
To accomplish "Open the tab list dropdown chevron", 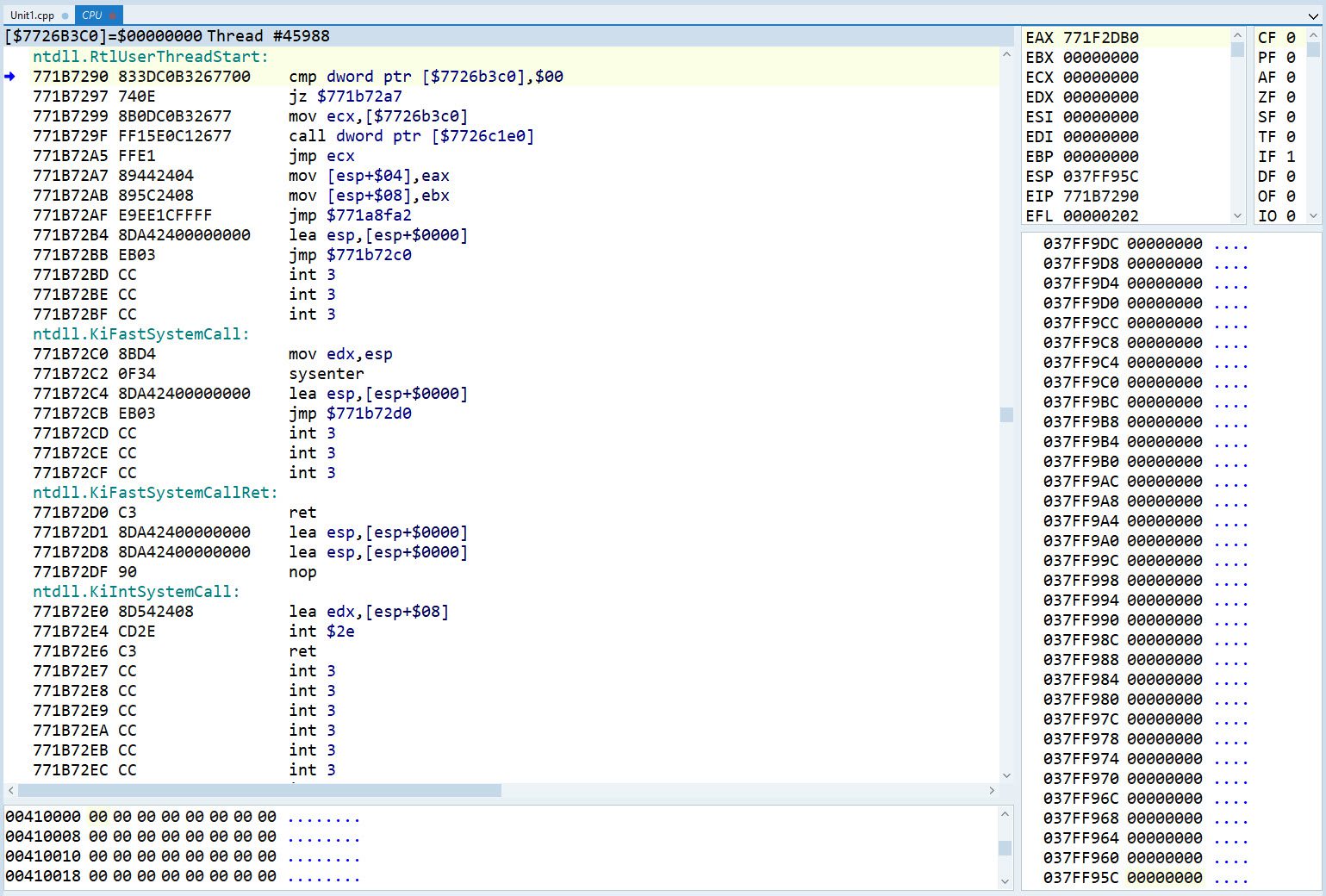I will [1313, 16].
